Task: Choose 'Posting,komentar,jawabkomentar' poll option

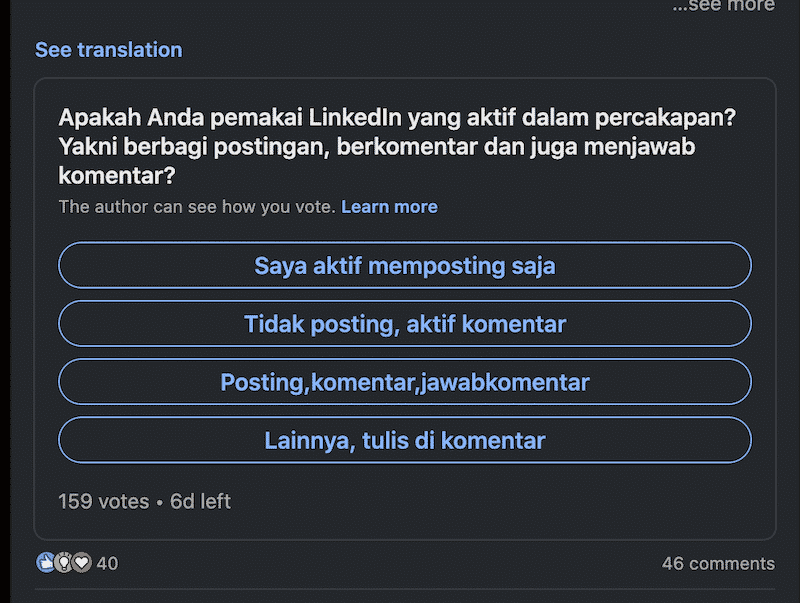Action: [x=405, y=382]
